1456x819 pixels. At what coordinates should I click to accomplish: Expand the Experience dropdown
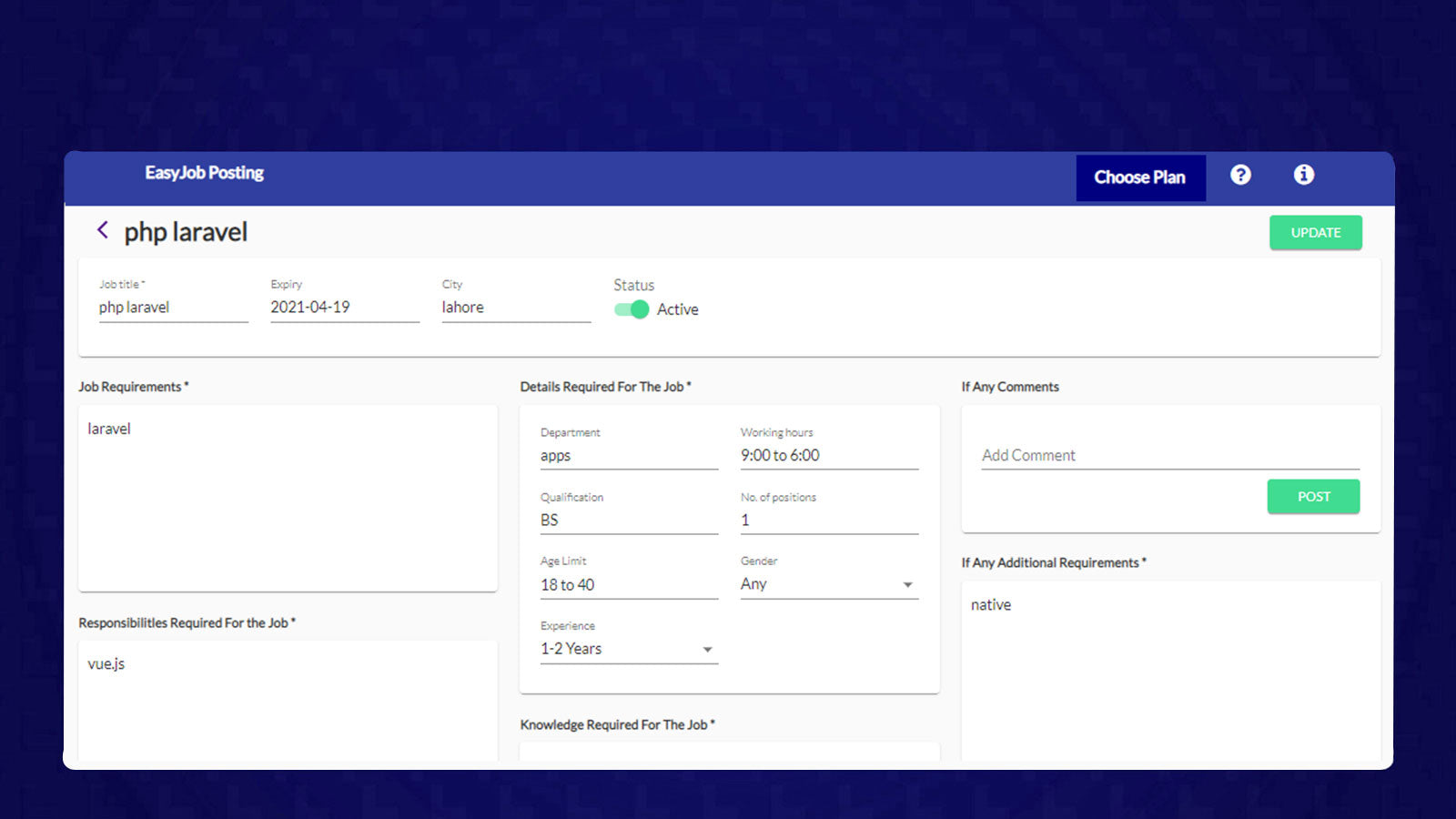tap(628, 649)
